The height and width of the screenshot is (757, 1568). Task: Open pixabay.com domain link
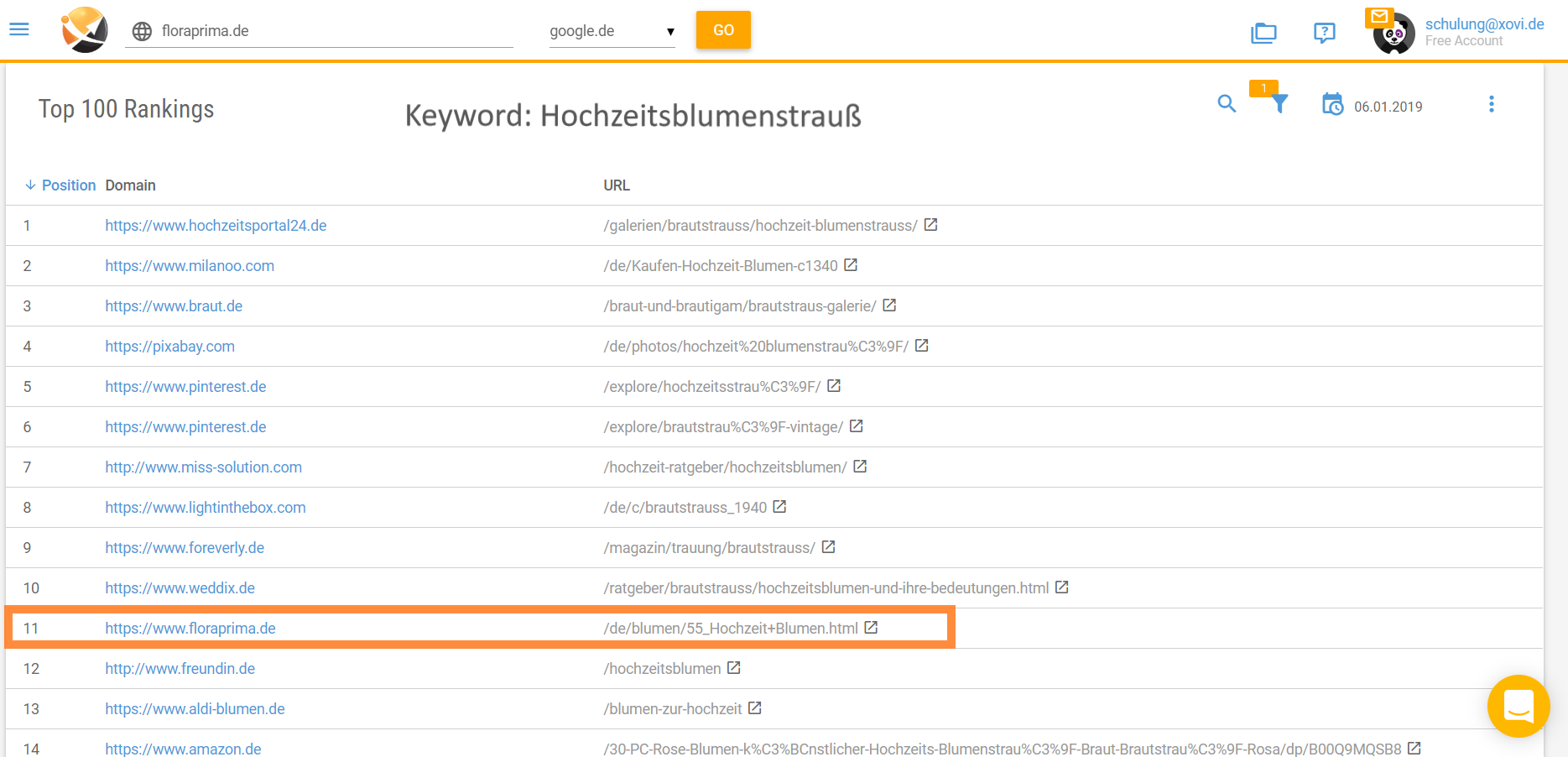click(169, 347)
